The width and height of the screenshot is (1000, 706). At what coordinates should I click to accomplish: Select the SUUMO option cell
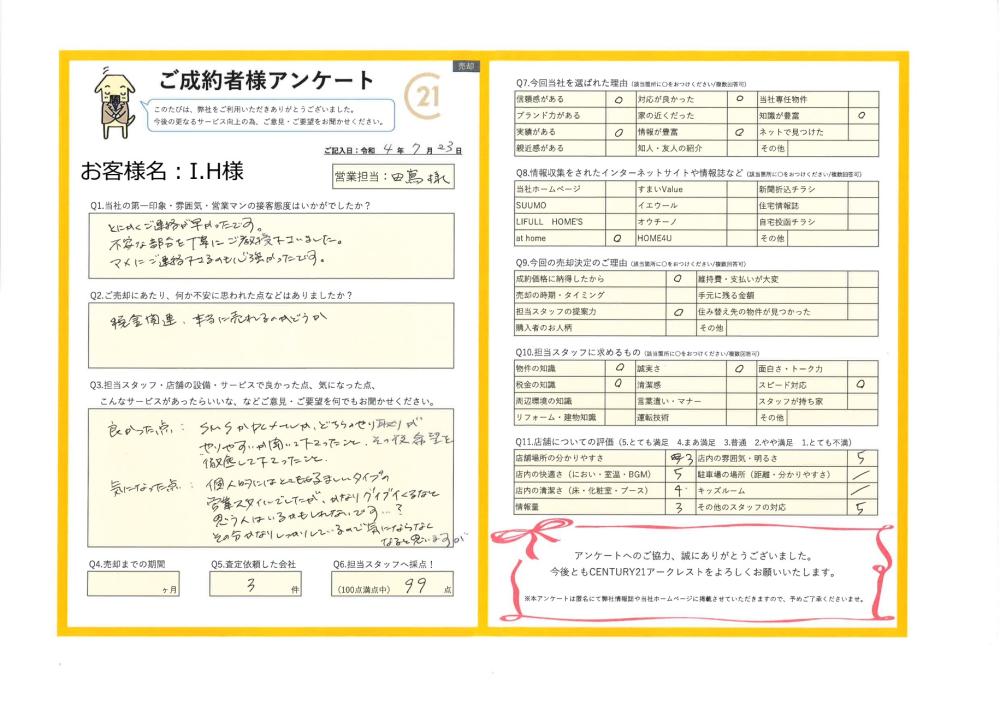pyautogui.click(x=615, y=204)
